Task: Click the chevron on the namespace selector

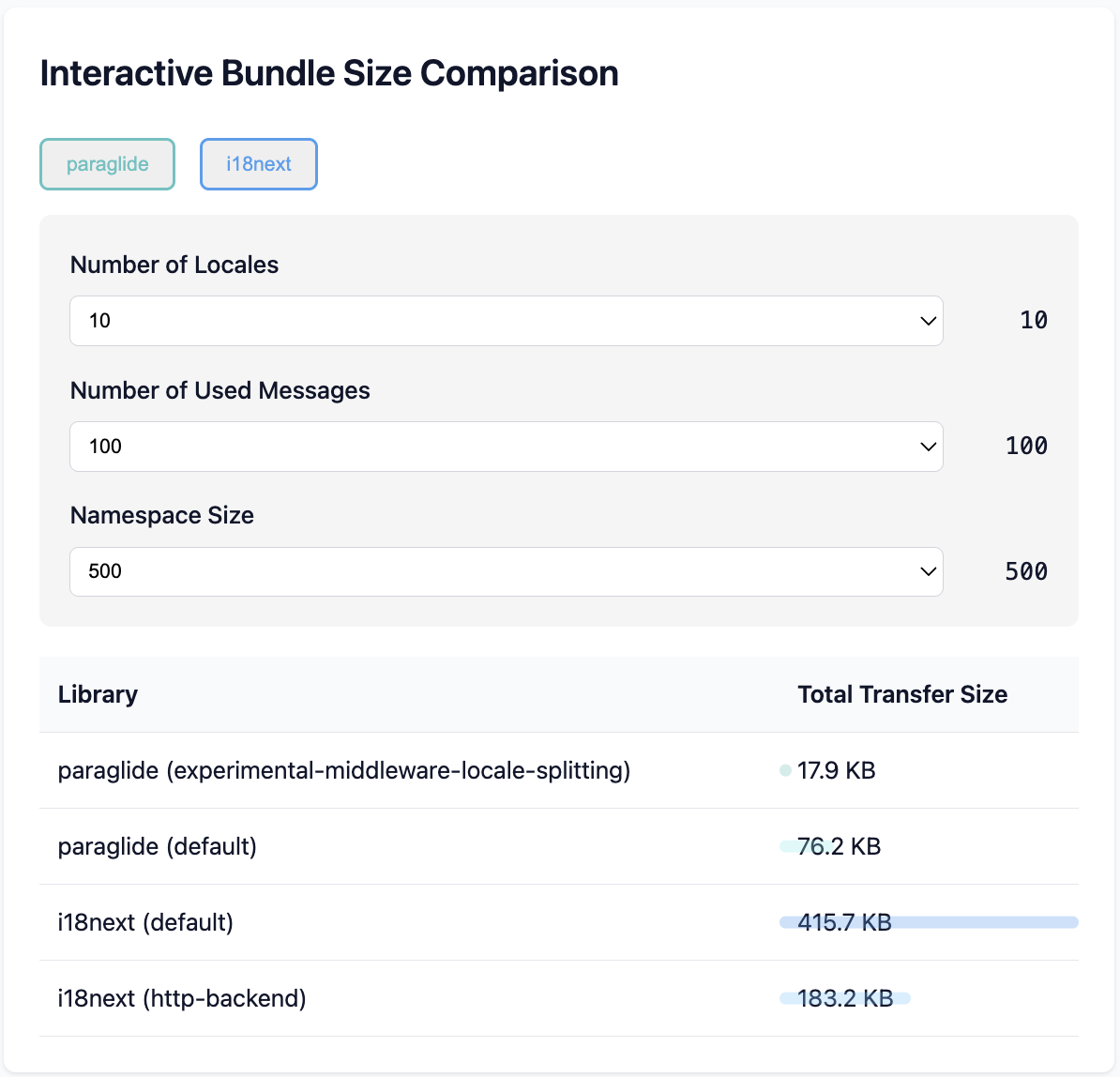Action: coord(928,571)
